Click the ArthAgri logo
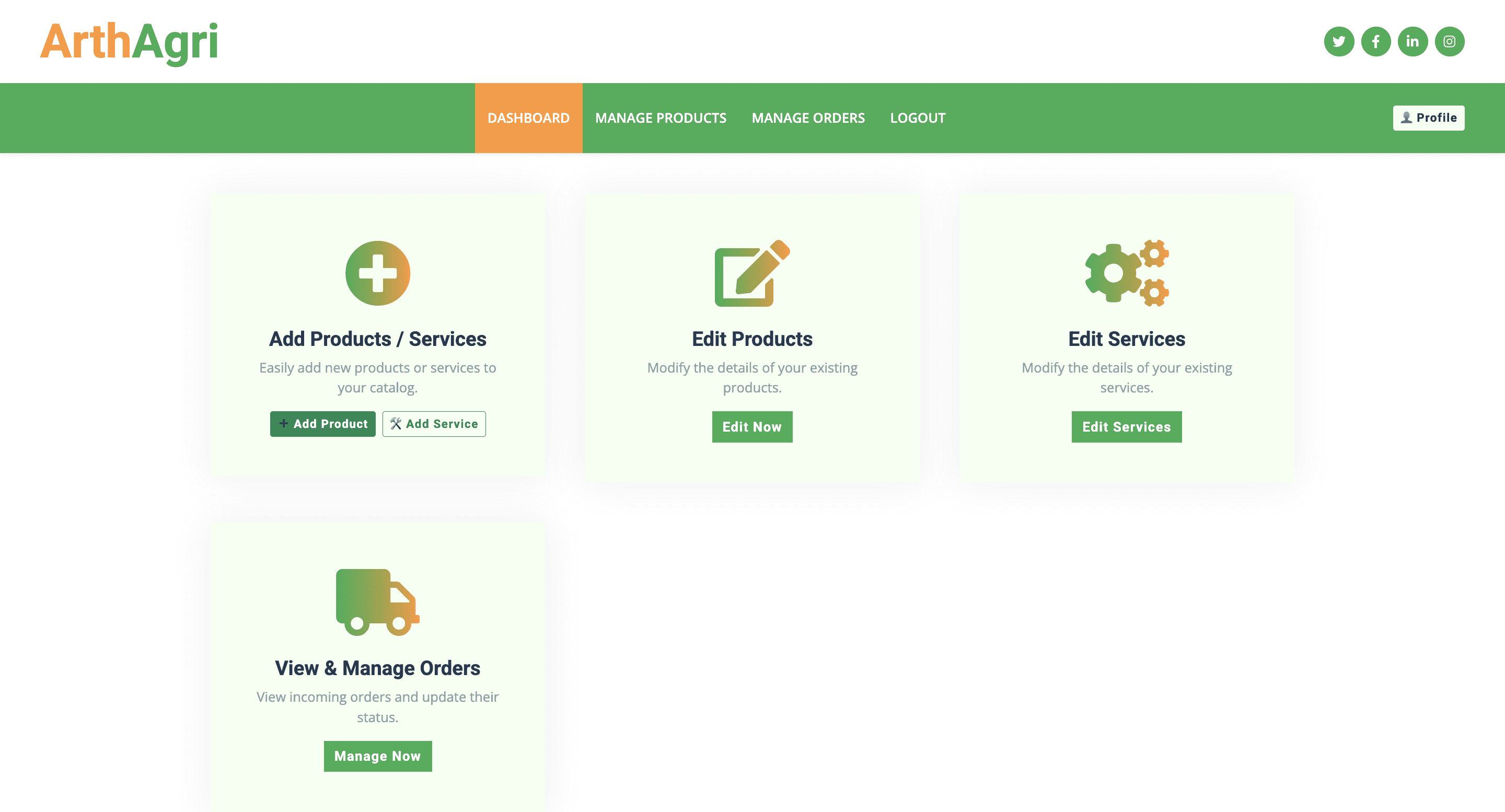 129,41
